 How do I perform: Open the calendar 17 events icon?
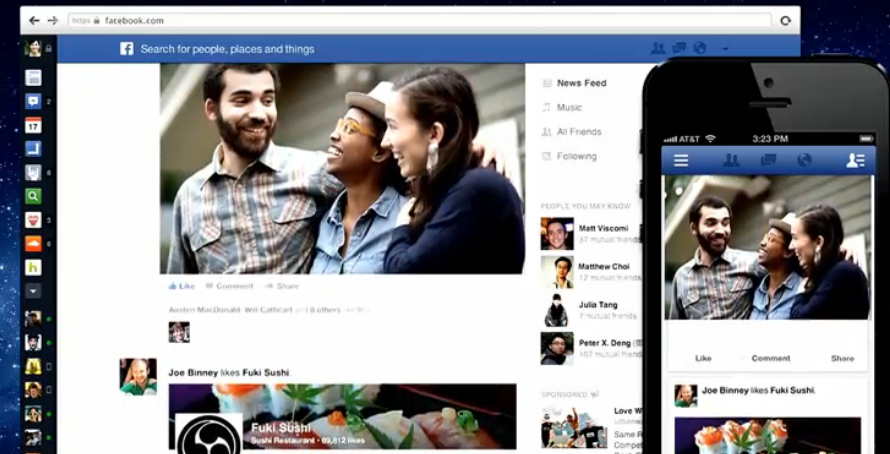click(33, 125)
